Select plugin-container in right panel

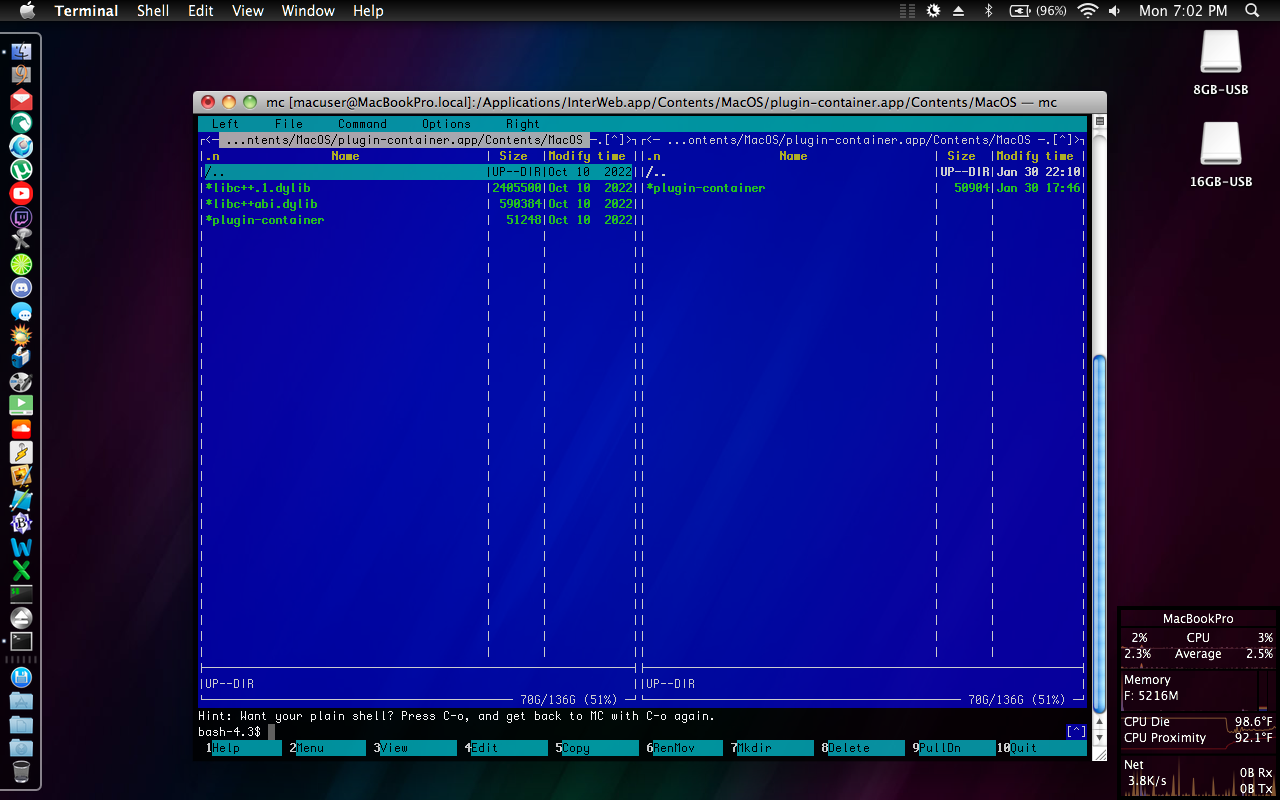(864, 188)
